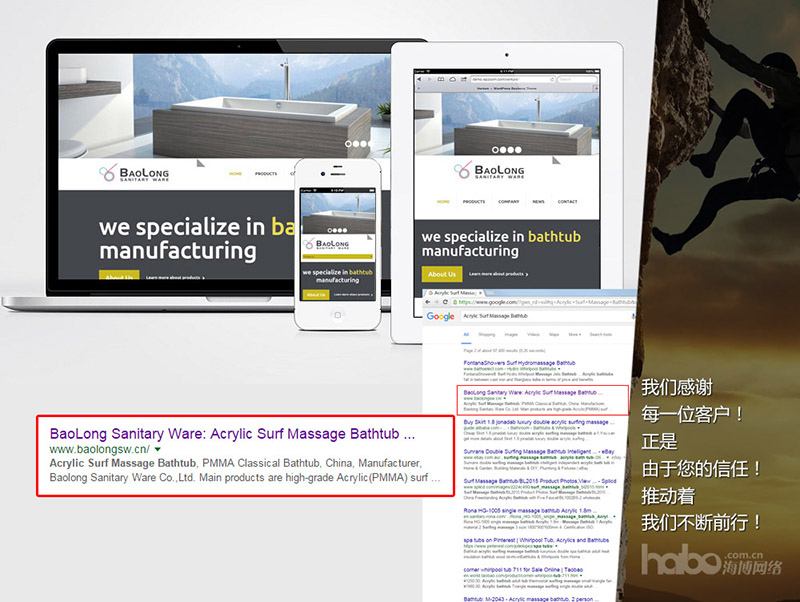Image resolution: width=800 pixels, height=602 pixels.
Task: Open PRODUCTS menu on the iPad site
Action: pos(473,201)
